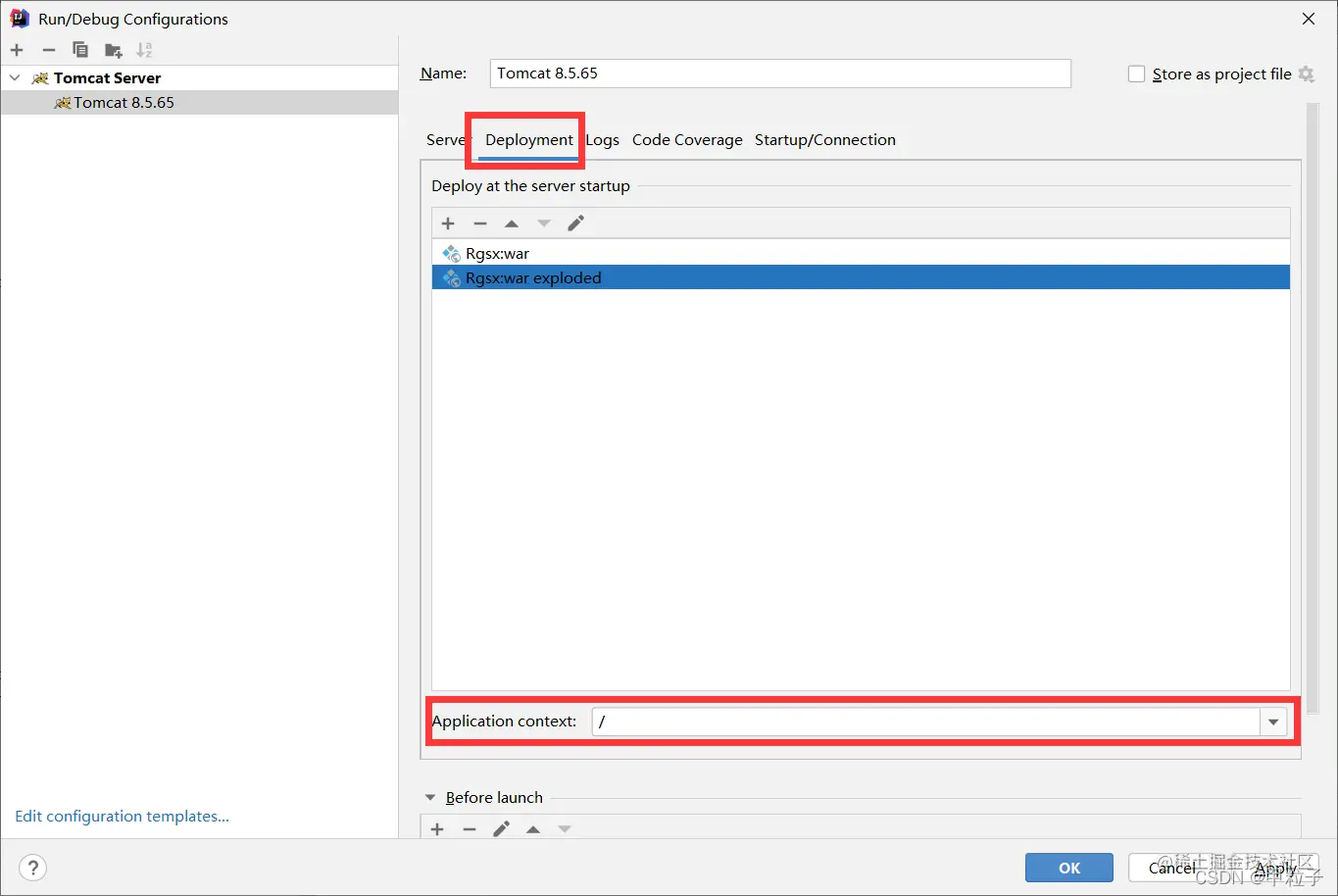1338x896 pixels.
Task: Confirm with the OK button
Action: click(x=1069, y=868)
